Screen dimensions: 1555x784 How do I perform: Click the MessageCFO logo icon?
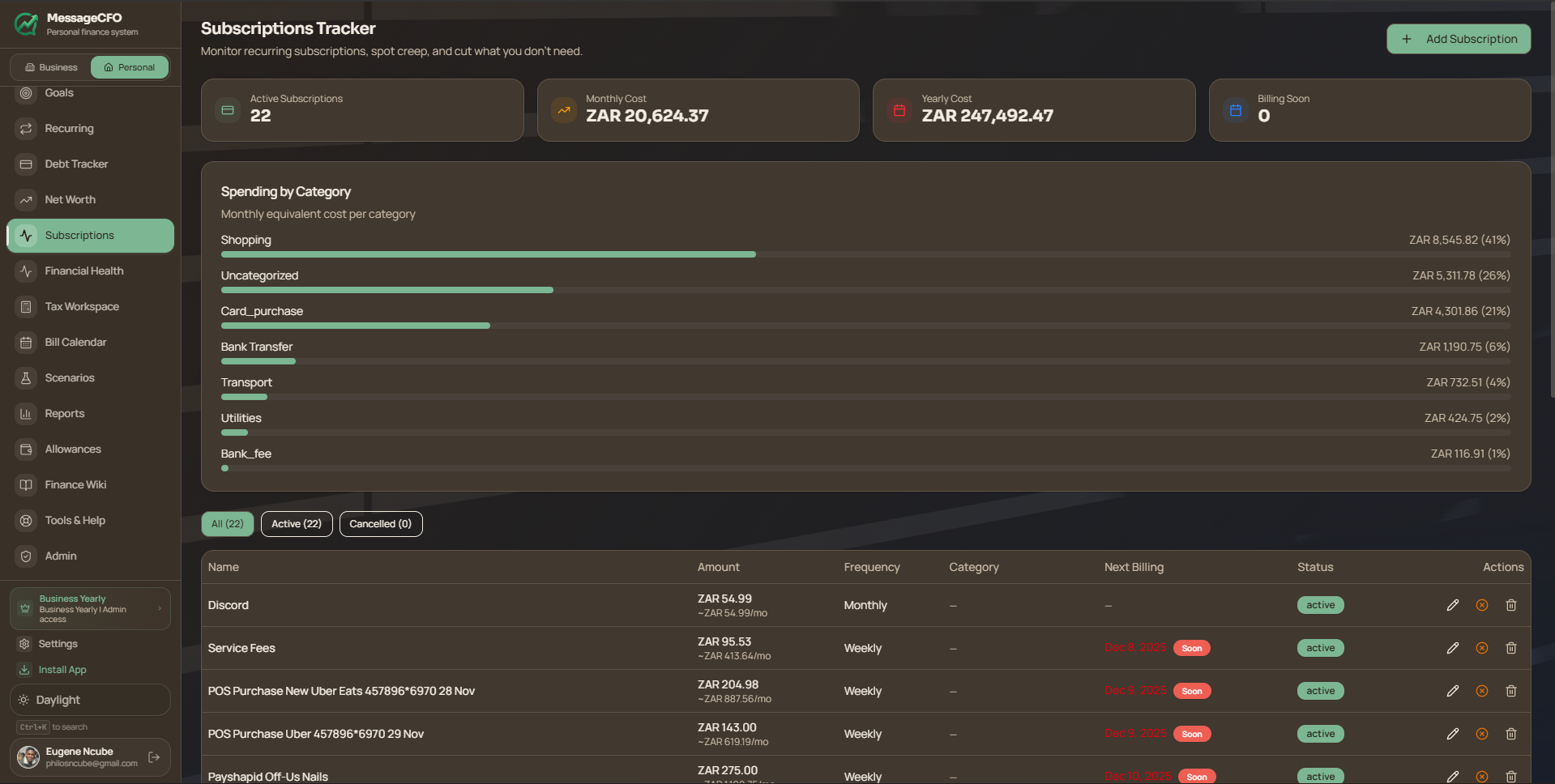(26, 24)
